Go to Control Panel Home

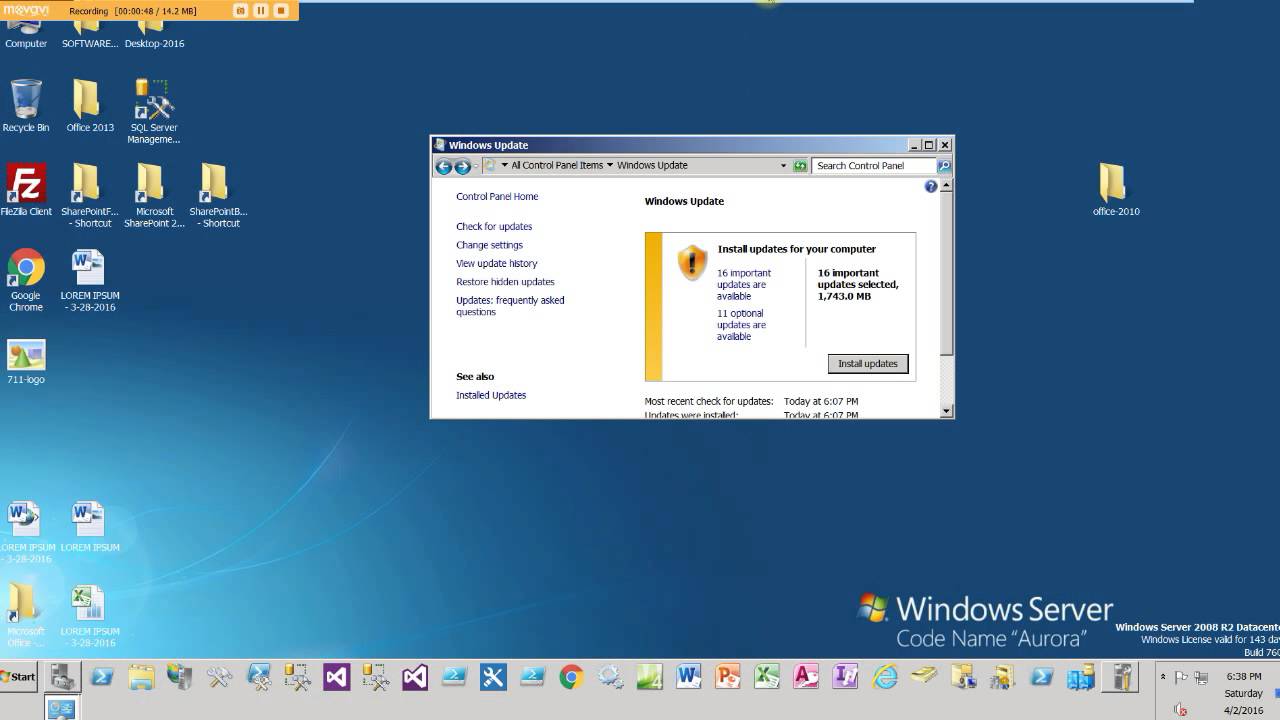[497, 197]
